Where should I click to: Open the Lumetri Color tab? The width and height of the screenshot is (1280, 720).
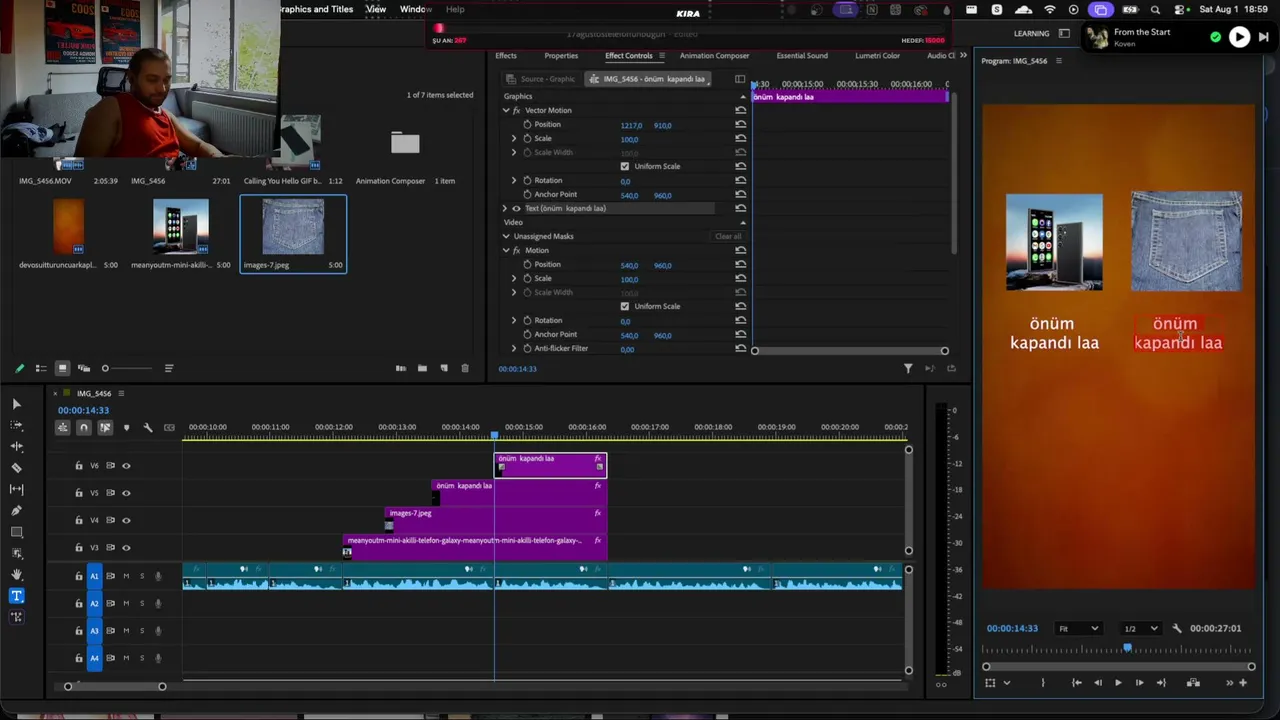[877, 56]
